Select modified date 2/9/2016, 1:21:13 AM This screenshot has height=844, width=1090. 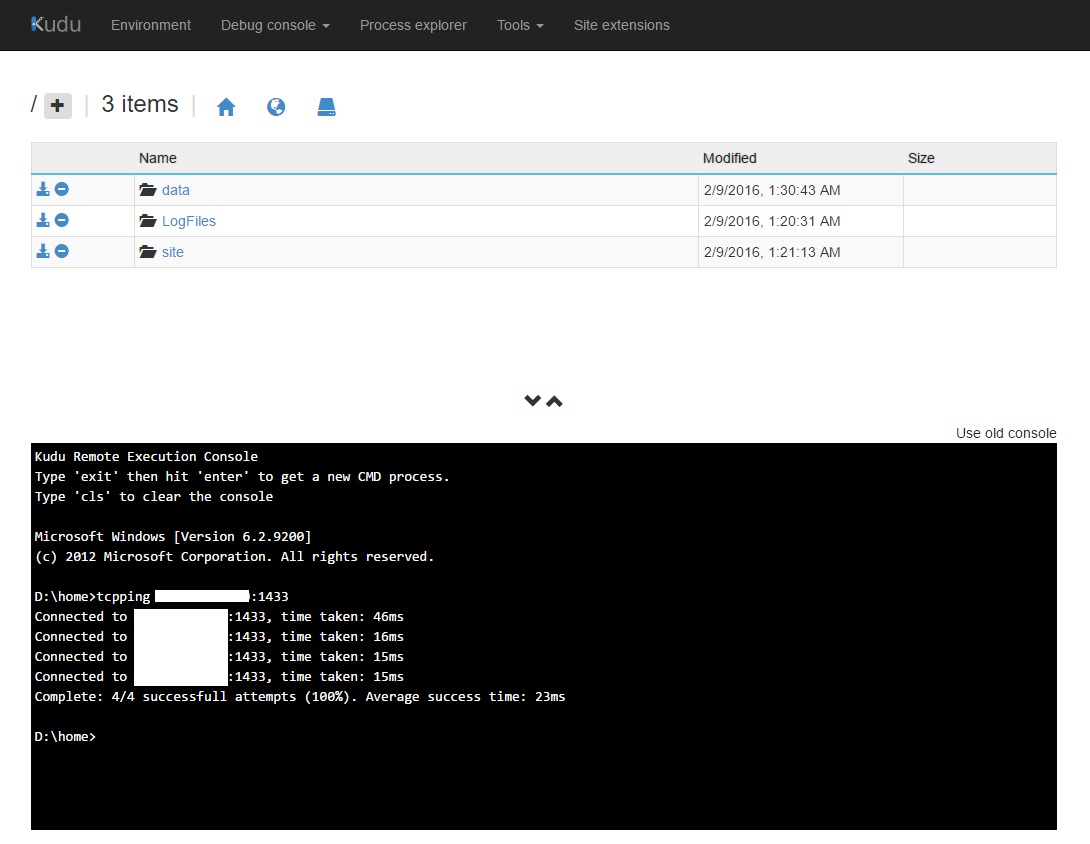[x=772, y=252]
